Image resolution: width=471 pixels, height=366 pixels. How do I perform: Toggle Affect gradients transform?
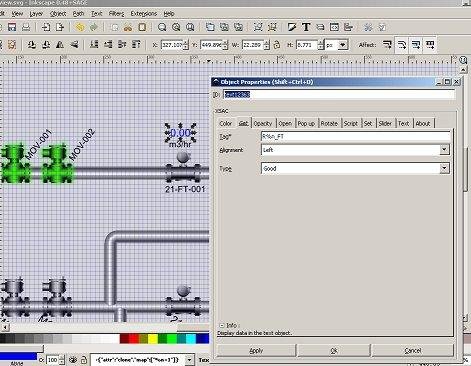coord(416,45)
